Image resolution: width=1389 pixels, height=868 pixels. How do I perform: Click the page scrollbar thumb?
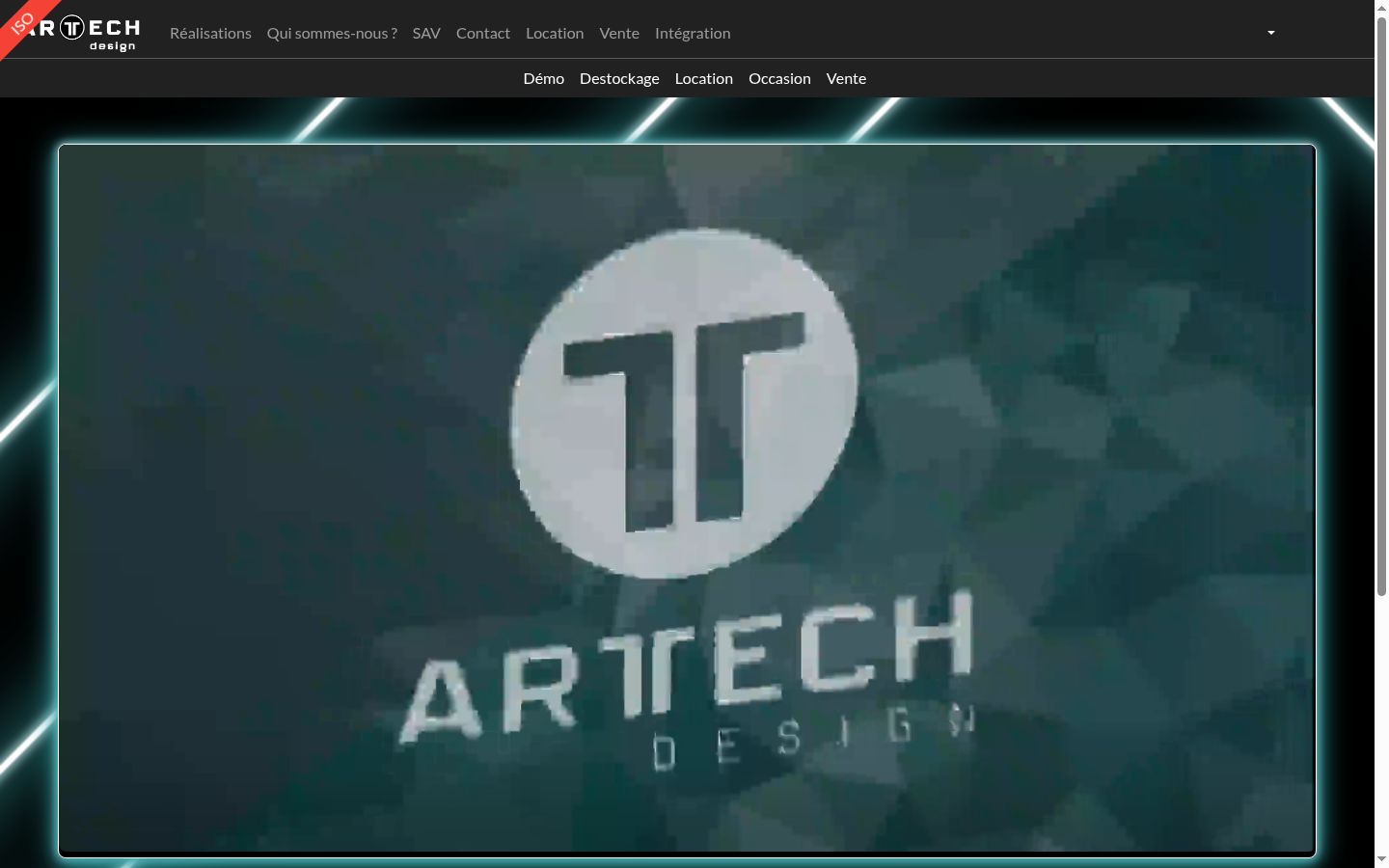pos(1381,306)
